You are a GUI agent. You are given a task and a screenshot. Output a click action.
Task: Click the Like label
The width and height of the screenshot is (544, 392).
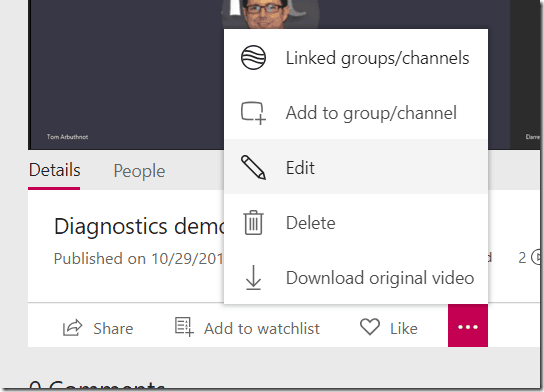pyautogui.click(x=403, y=328)
